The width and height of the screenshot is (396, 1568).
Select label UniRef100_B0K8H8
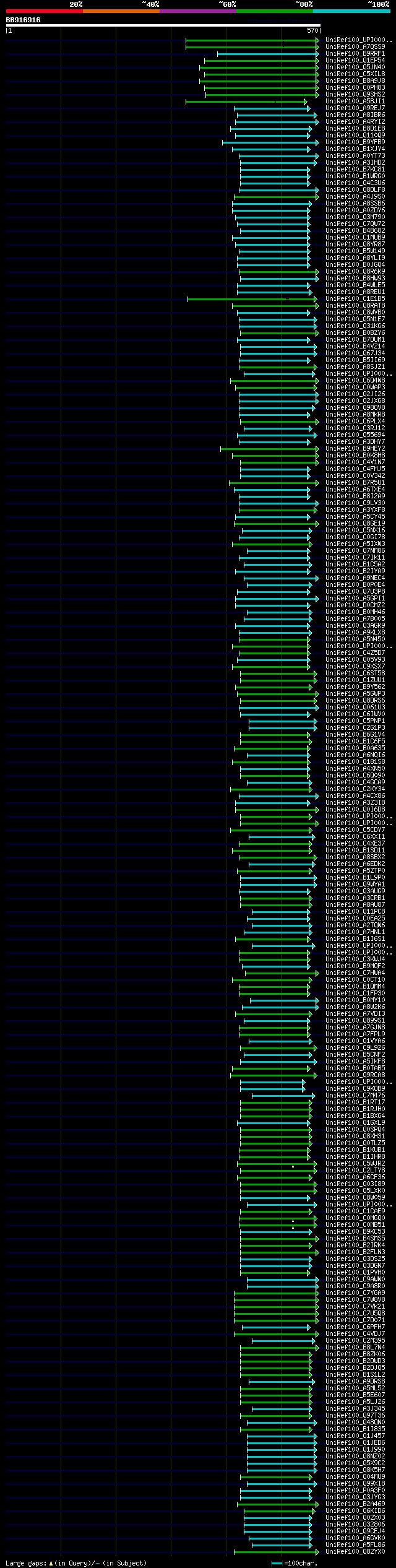[355, 456]
